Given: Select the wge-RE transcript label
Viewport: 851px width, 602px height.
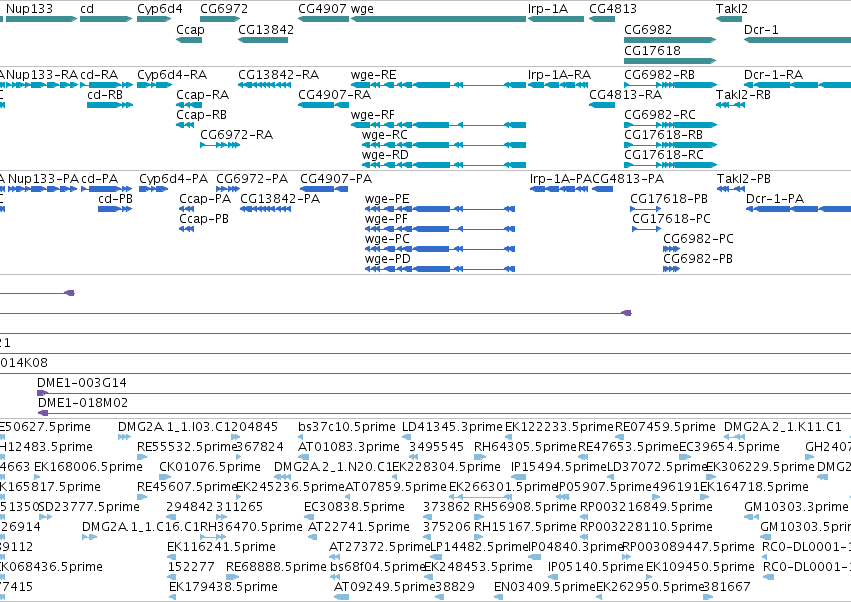Looking at the screenshot, I should point(373,74).
